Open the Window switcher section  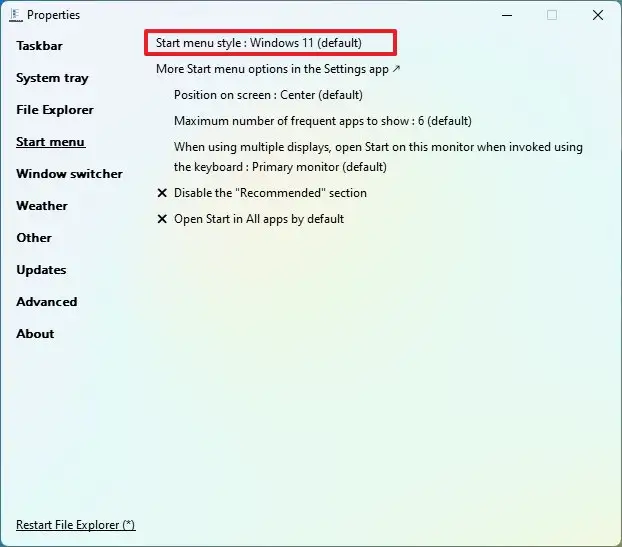pos(69,174)
